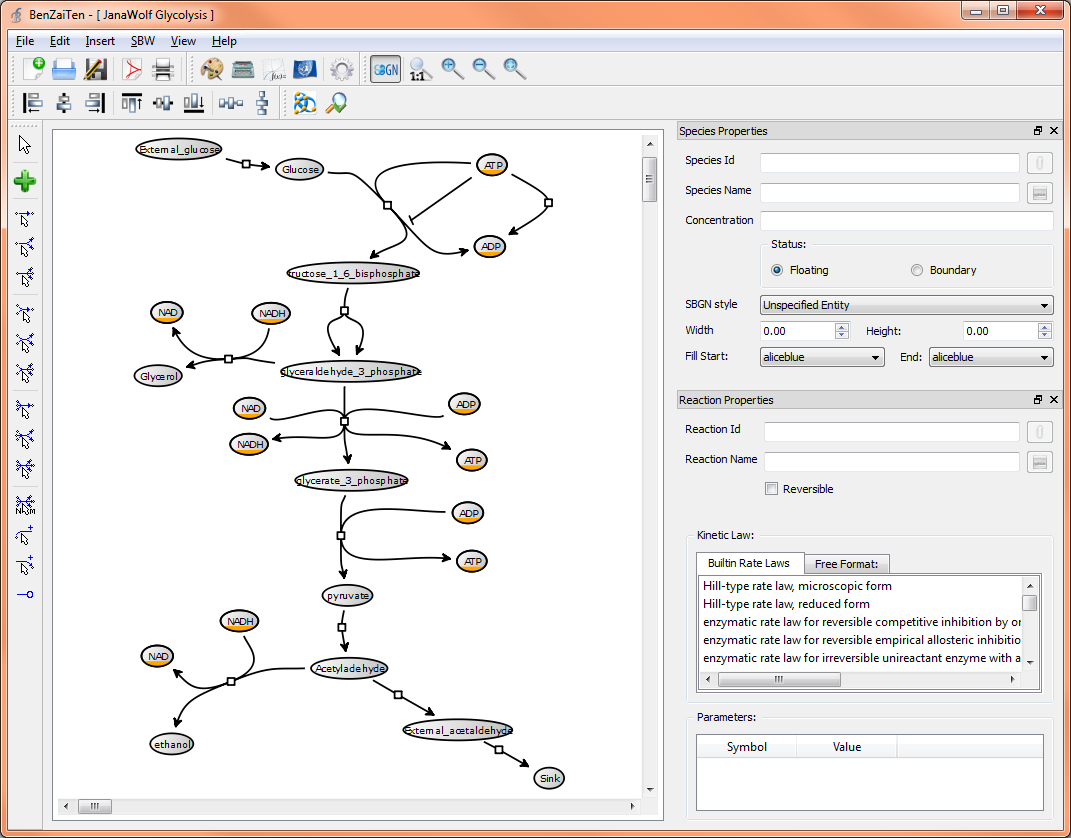Select Hill-type rate law, reduced form
Screen dimensions: 1071x838
pyautogui.click(x=786, y=604)
